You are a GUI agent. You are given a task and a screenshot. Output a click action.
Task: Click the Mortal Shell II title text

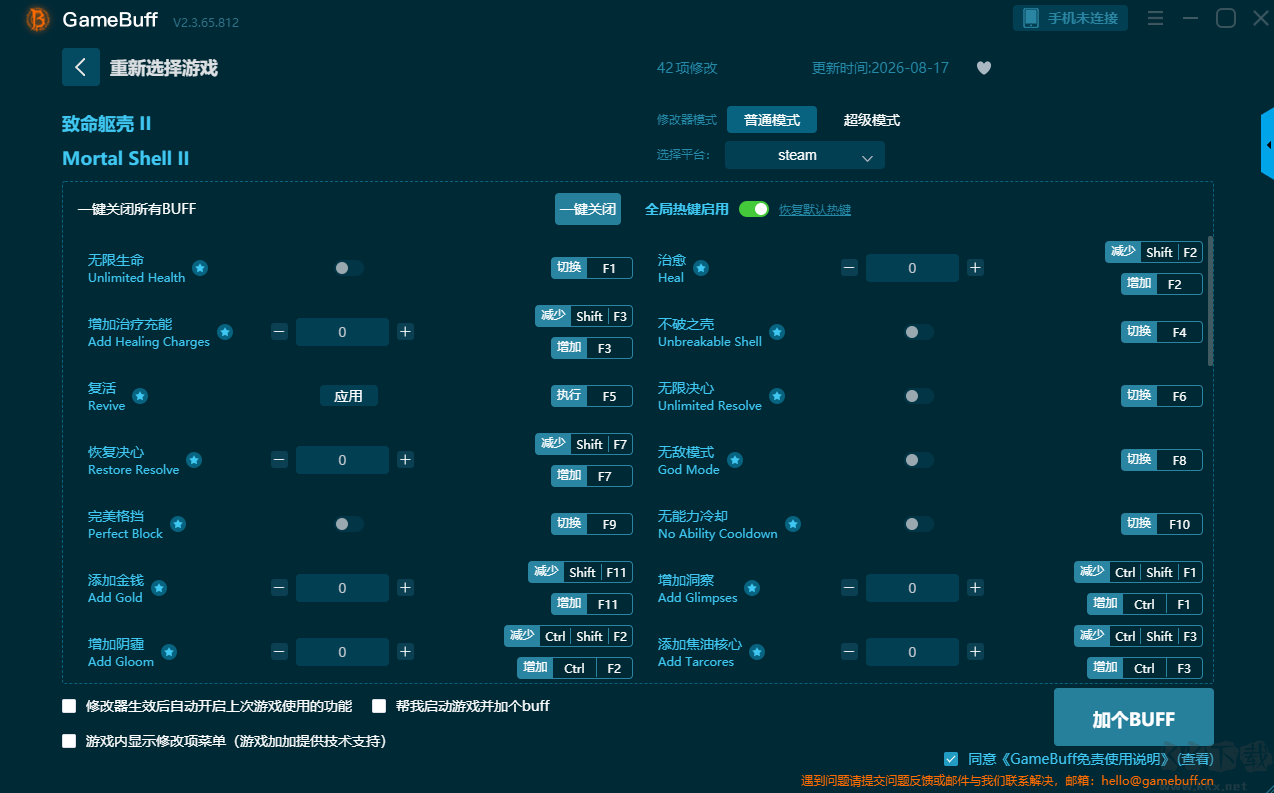click(x=126, y=158)
